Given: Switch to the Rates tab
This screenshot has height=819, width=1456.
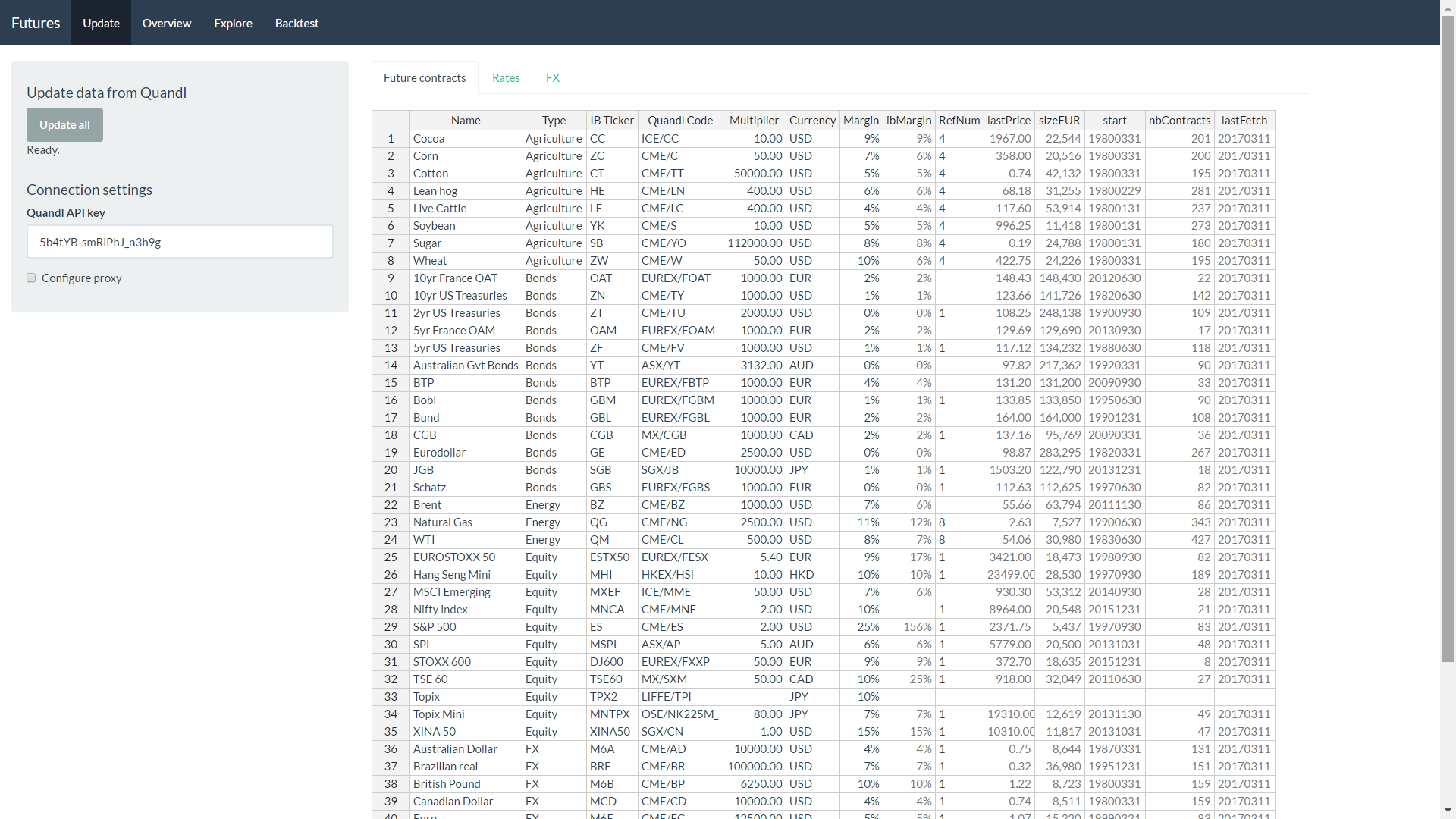Looking at the screenshot, I should pyautogui.click(x=506, y=77).
